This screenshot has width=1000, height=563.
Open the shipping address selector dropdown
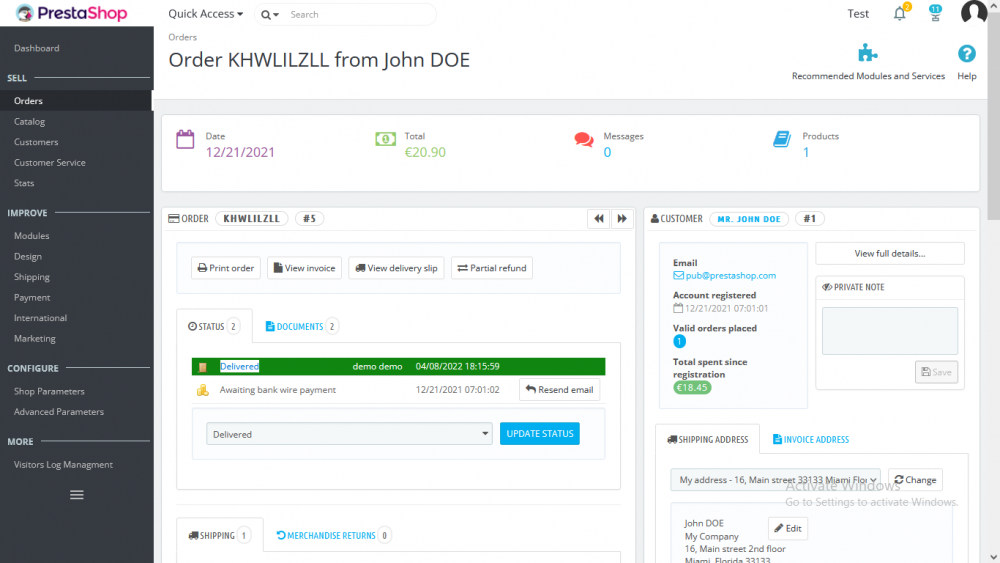[775, 479]
